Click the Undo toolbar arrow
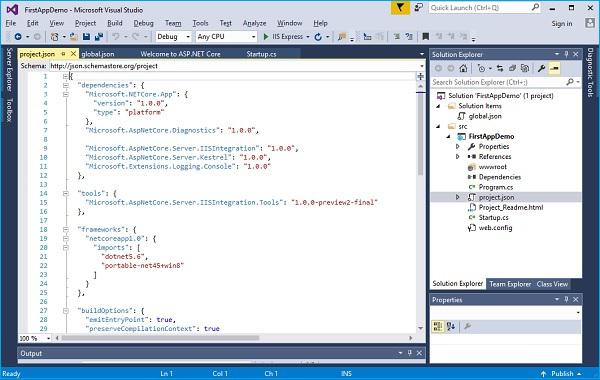This screenshot has width=600, height=380. [x=116, y=37]
